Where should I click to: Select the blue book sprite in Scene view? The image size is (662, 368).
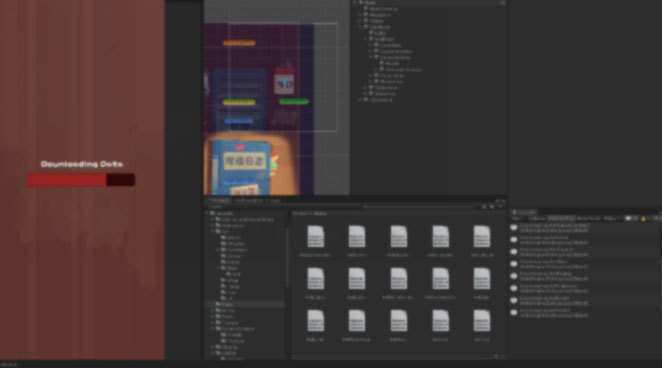point(241,167)
